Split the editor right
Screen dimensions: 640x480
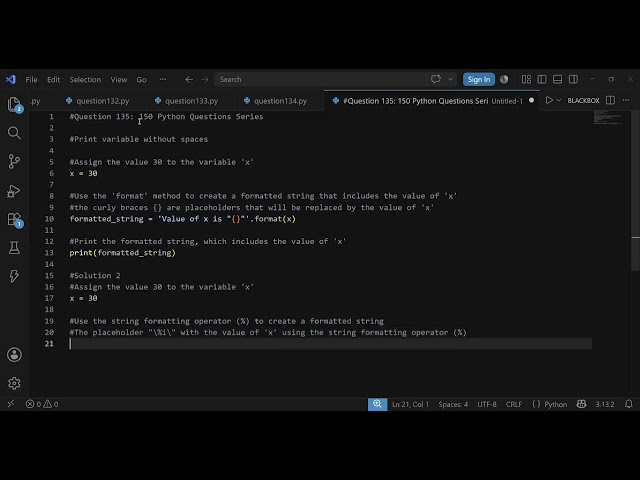pyautogui.click(x=610, y=100)
